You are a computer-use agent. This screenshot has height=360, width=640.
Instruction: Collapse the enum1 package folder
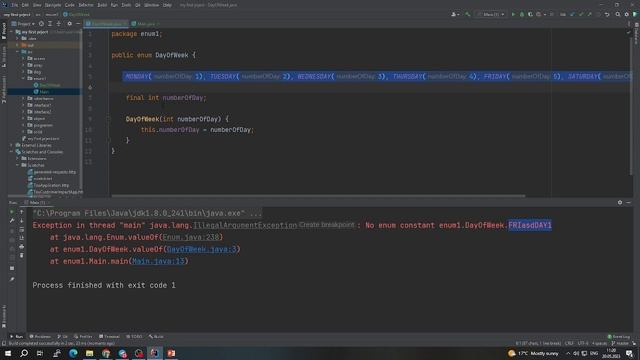[24, 78]
